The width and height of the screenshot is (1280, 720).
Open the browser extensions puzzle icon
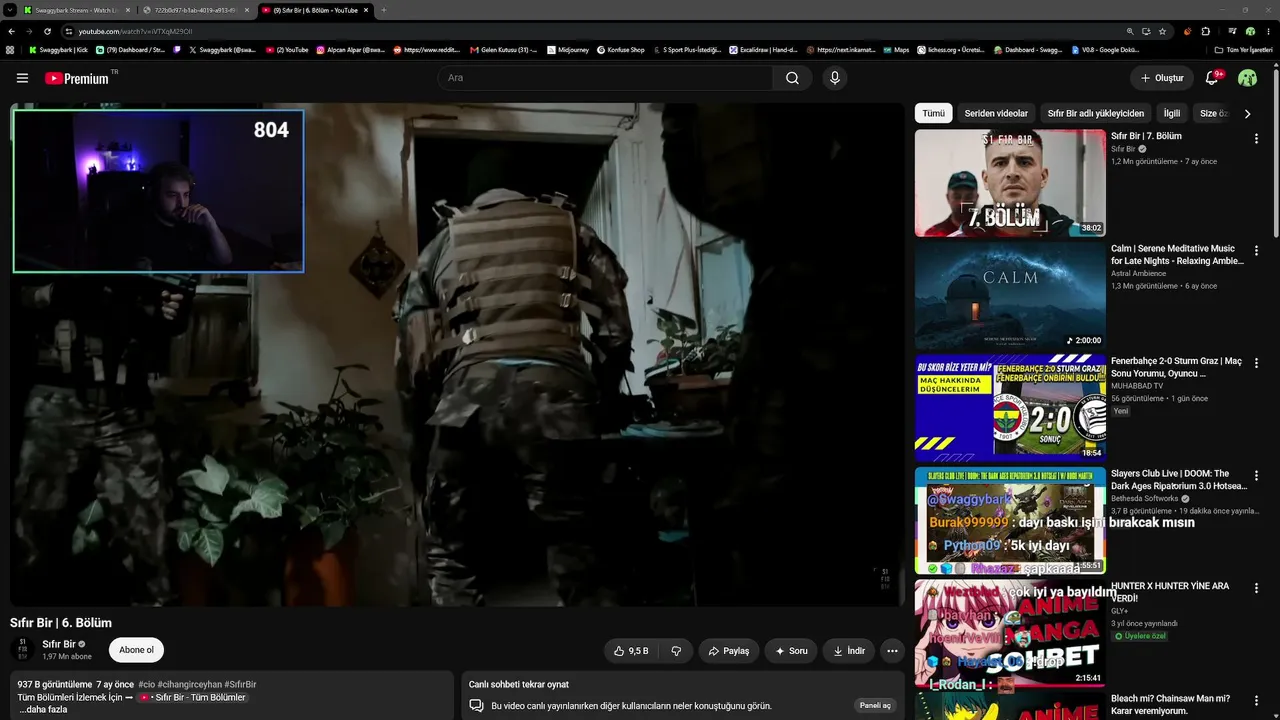pyautogui.click(x=1205, y=31)
